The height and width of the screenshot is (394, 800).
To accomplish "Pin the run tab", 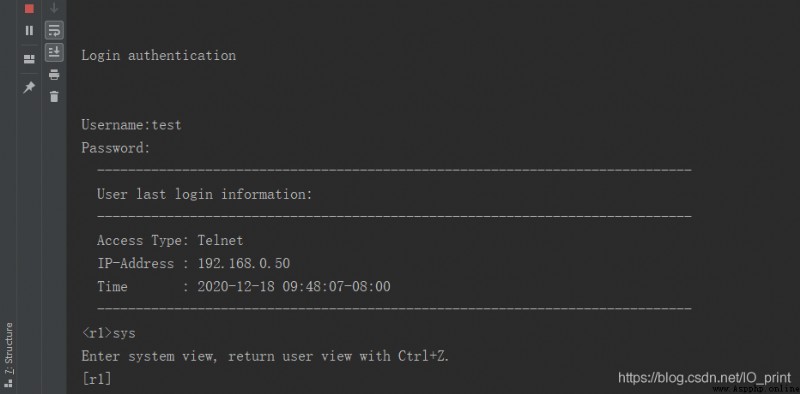I will click(x=29, y=87).
